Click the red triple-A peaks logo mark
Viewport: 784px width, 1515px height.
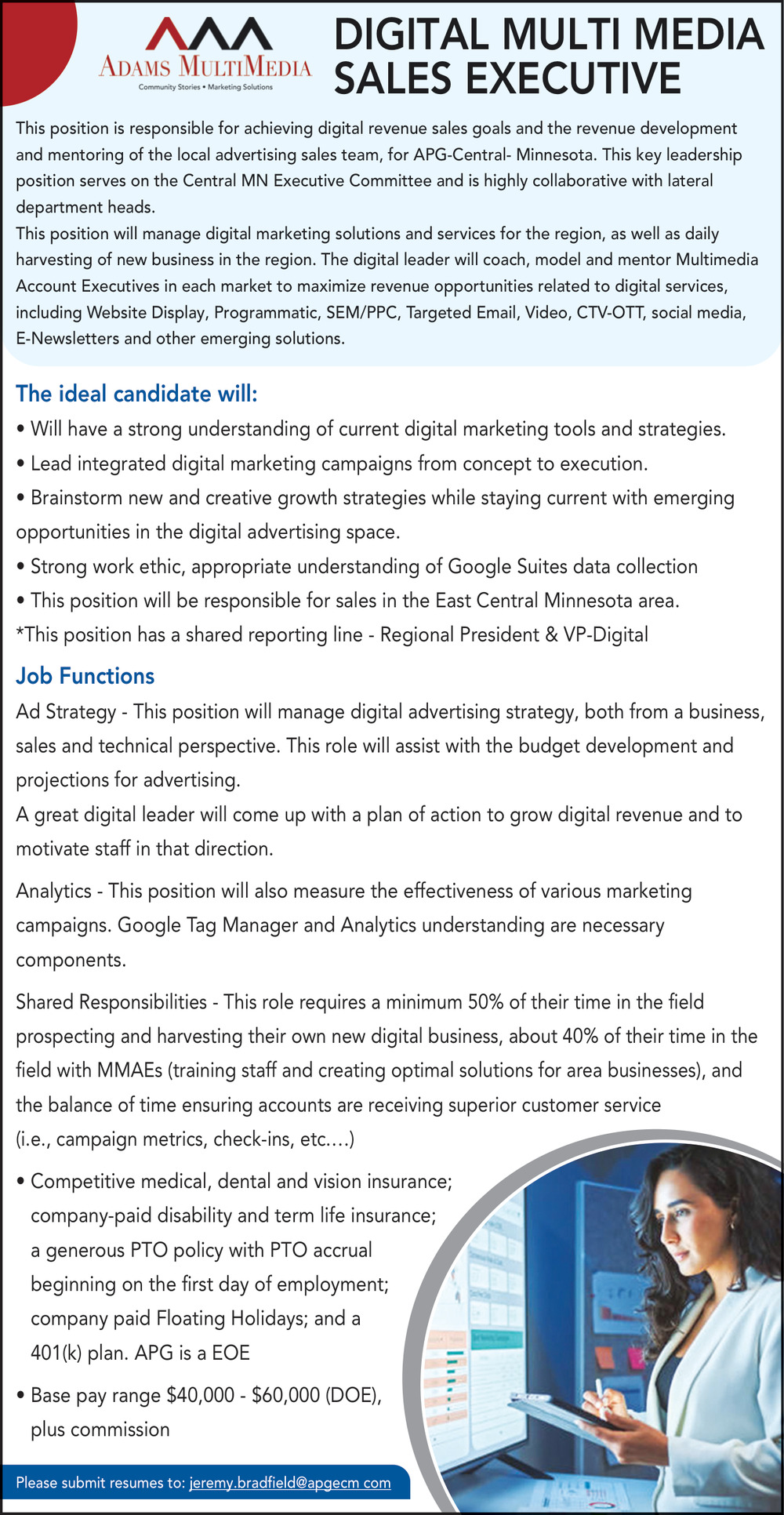coord(206,35)
